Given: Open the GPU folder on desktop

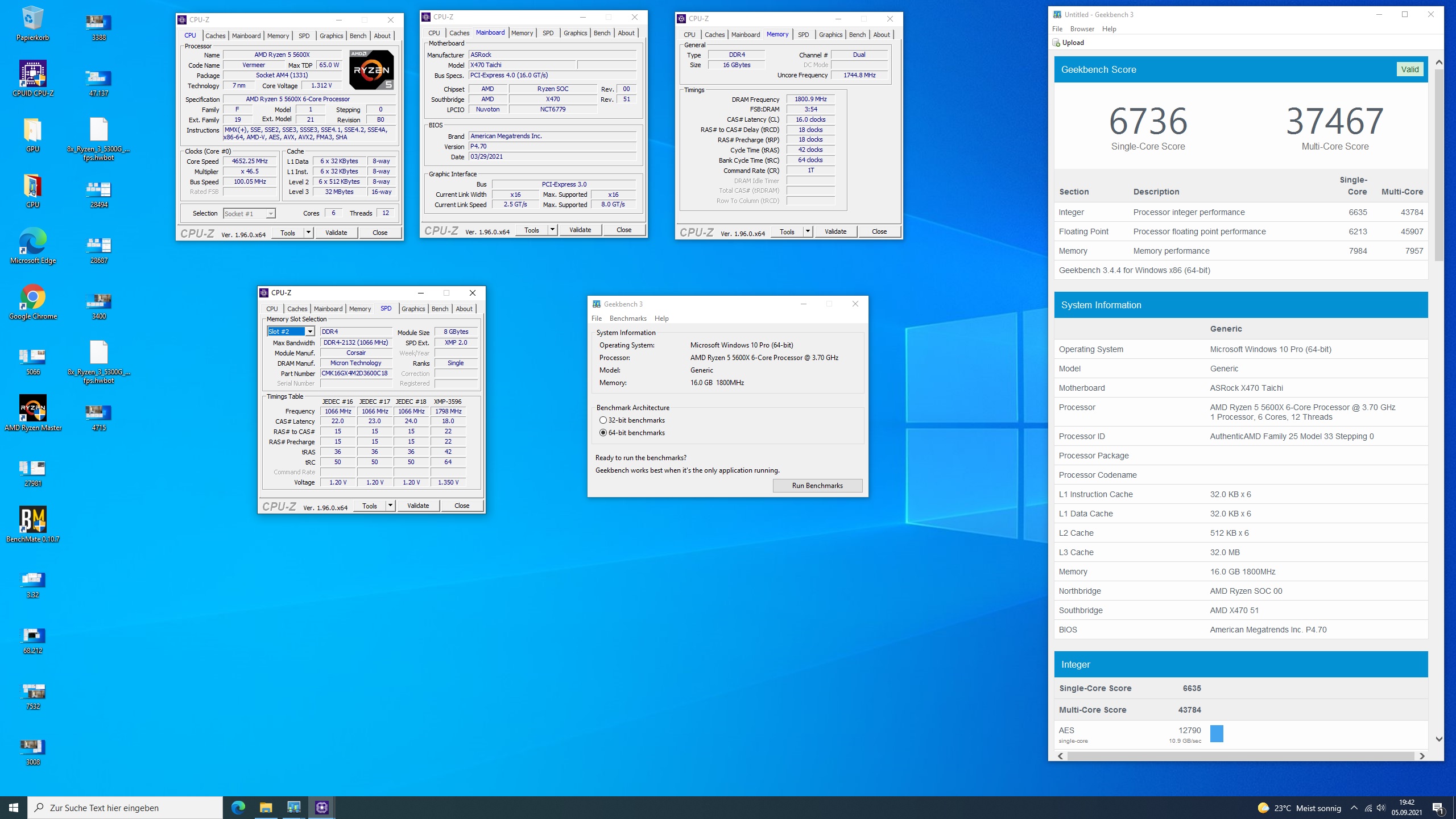Looking at the screenshot, I should (x=32, y=134).
